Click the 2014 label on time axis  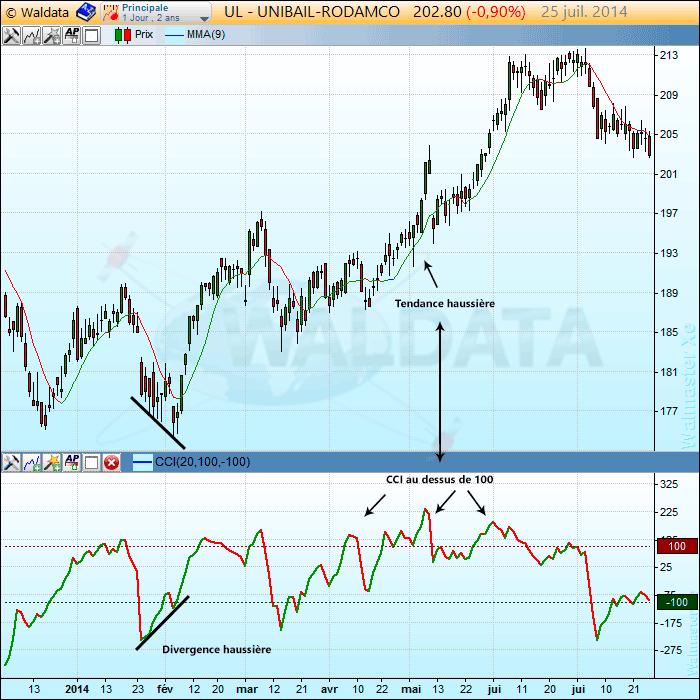point(77,689)
